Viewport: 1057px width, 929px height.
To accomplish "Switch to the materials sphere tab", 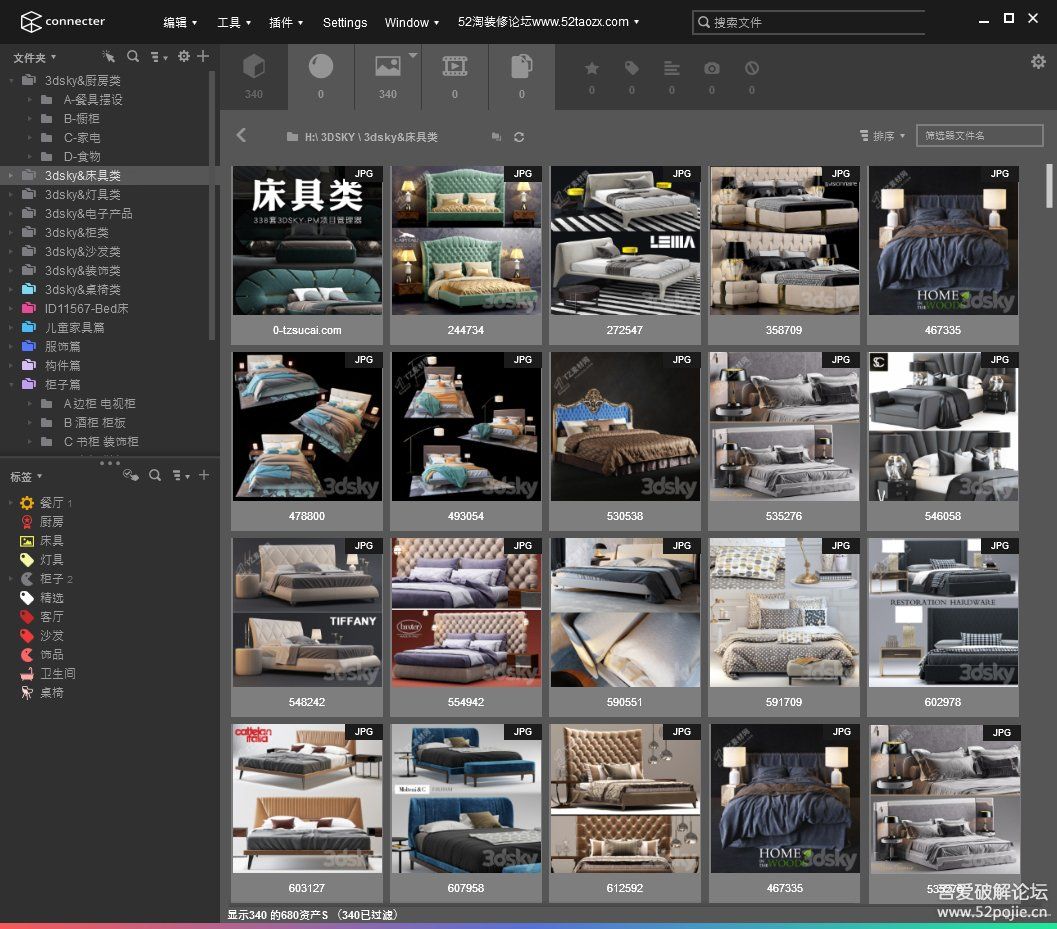I will click(321, 76).
